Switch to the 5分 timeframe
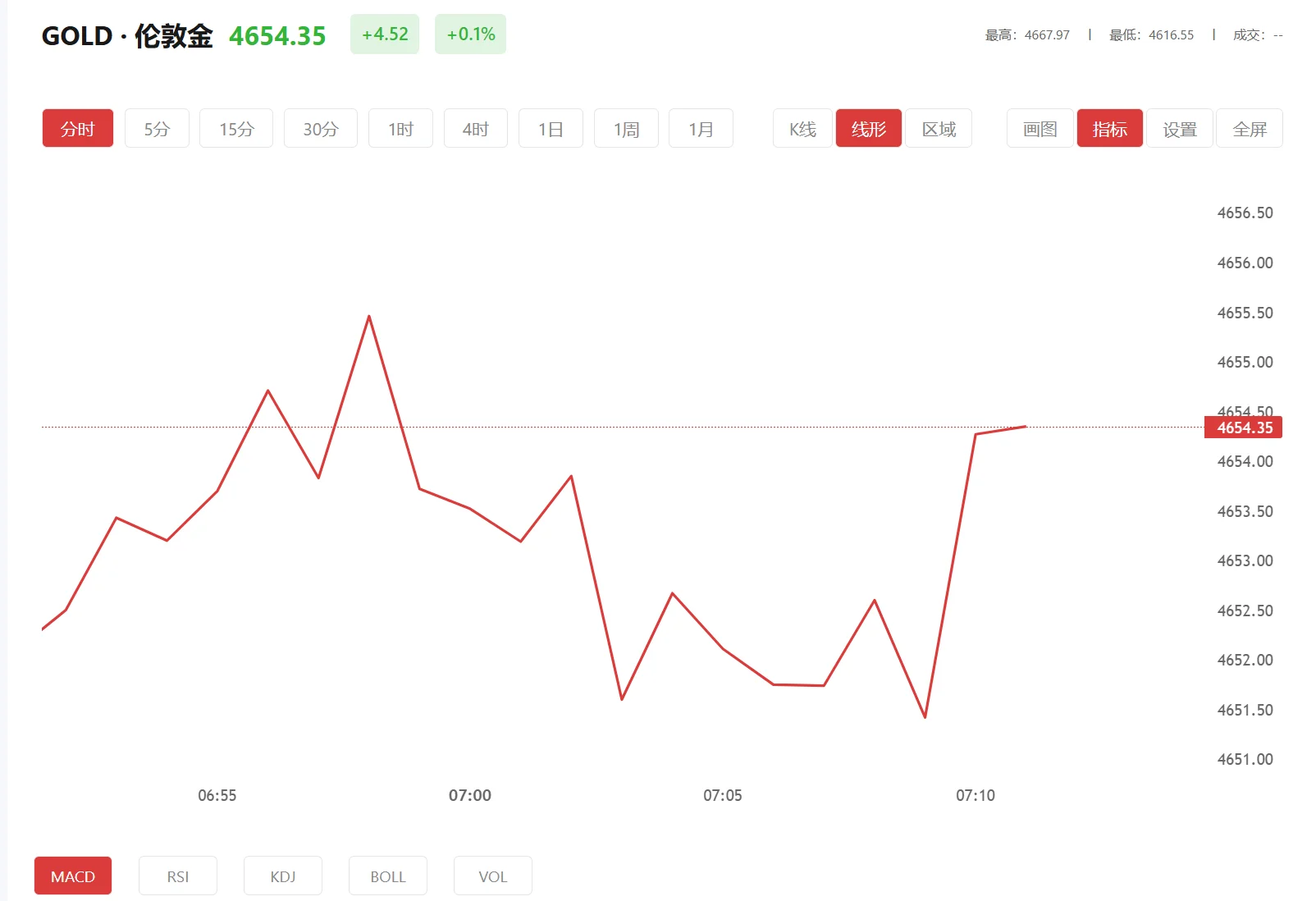Image resolution: width=1316 pixels, height=901 pixels. 157,128
